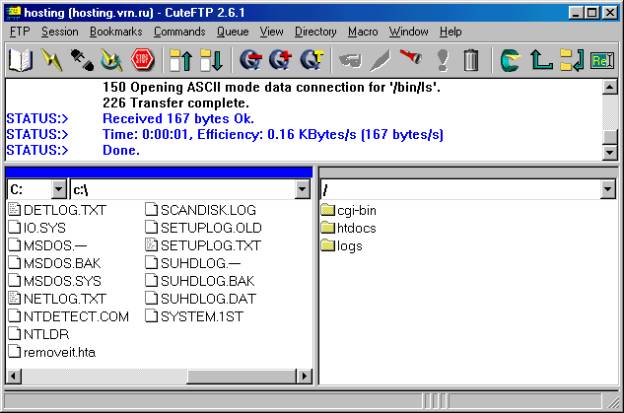Click the change directory folders icon

(572, 60)
